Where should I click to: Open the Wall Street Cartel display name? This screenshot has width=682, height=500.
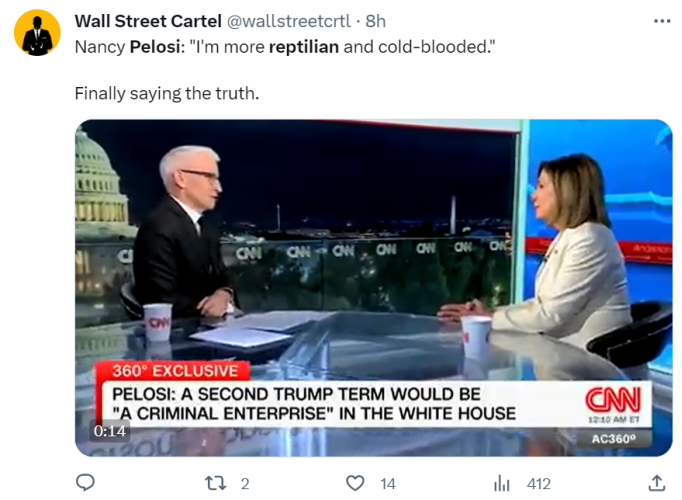148,21
